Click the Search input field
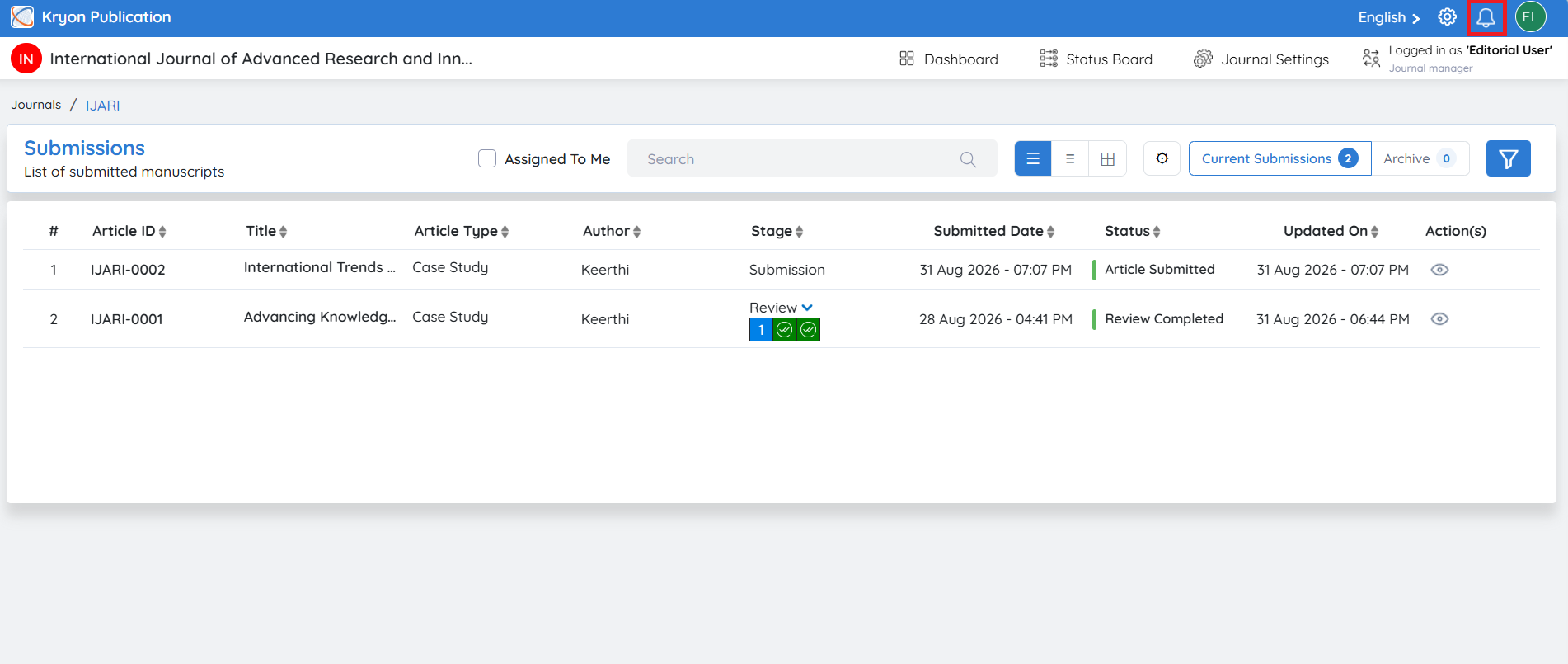 click(812, 158)
